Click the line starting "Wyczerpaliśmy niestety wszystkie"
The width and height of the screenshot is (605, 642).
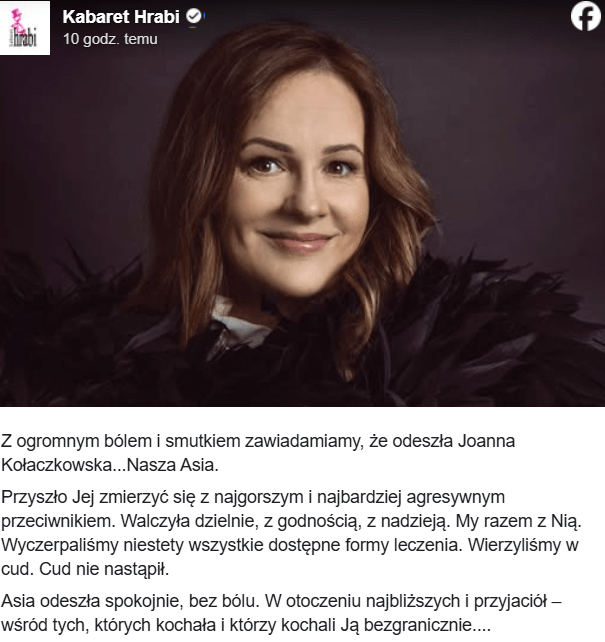click(289, 545)
